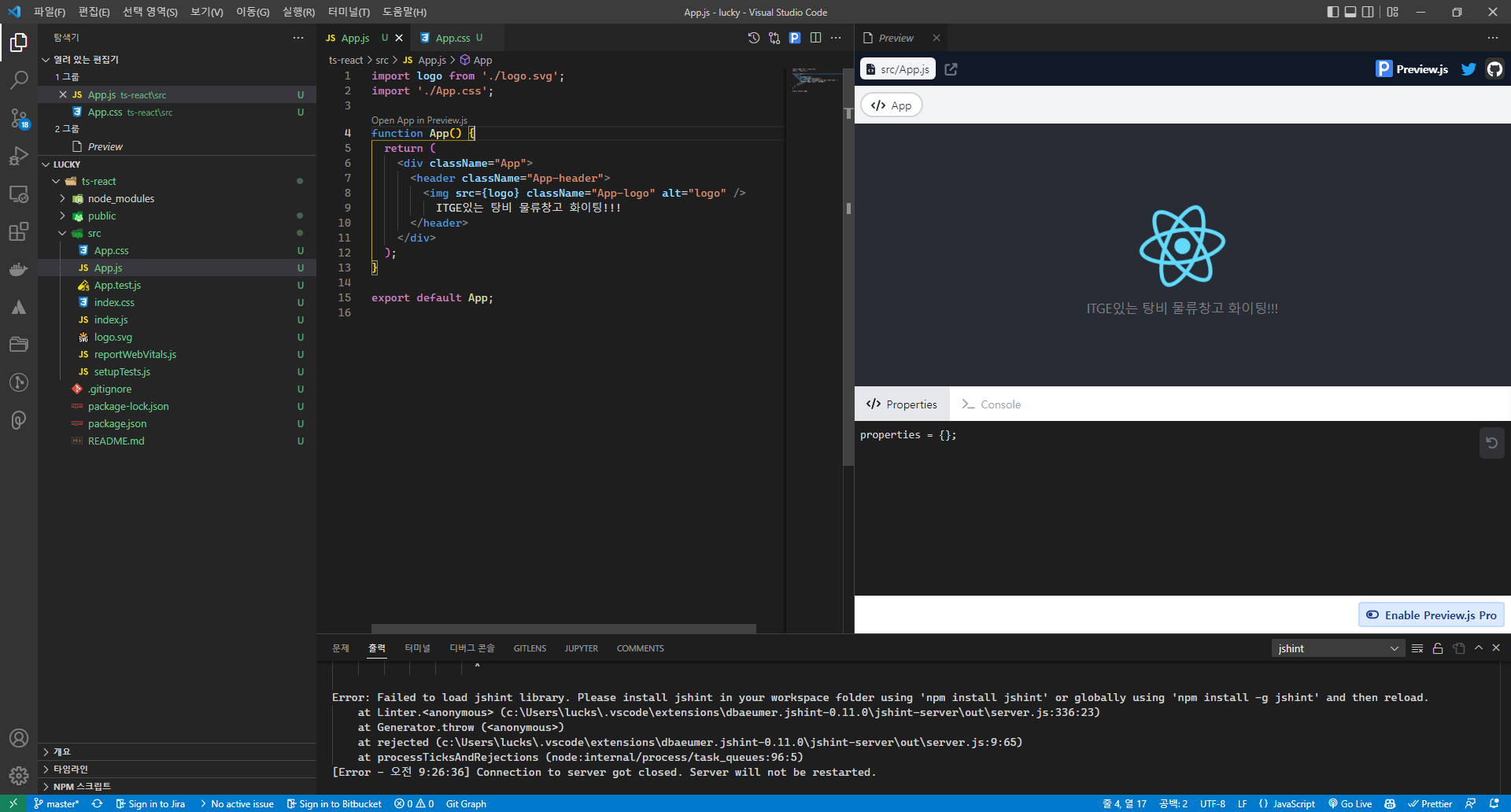Expand the public folder

pyautogui.click(x=63, y=216)
